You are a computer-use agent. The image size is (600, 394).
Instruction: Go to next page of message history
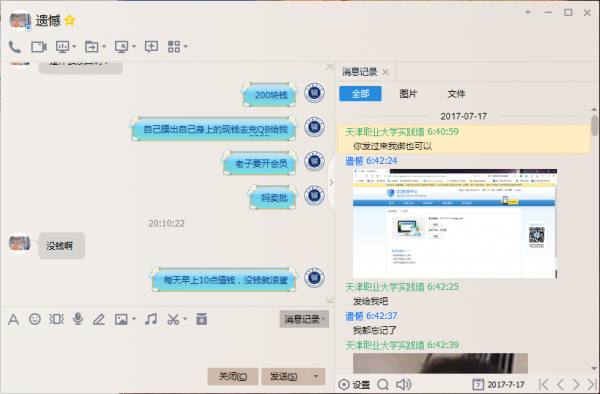pos(576,384)
